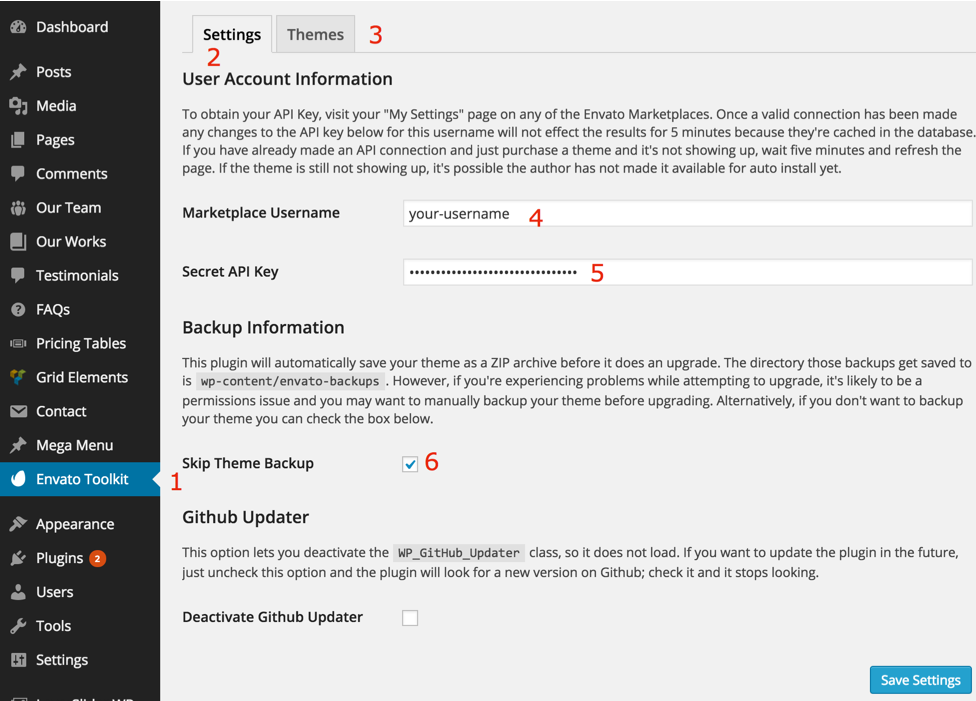Select Contact from the admin menu

80,411
